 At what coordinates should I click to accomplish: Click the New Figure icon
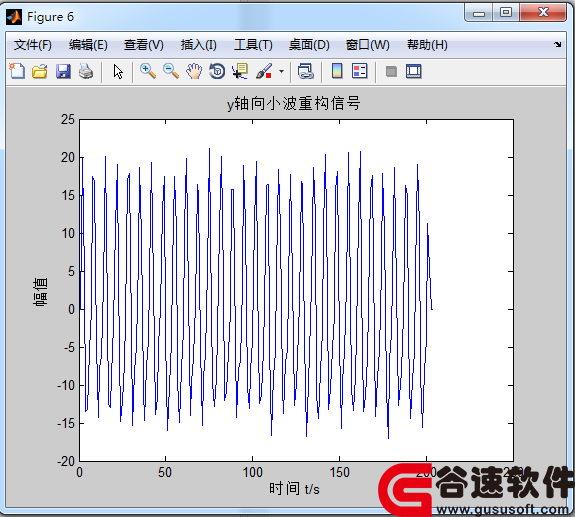point(17,71)
